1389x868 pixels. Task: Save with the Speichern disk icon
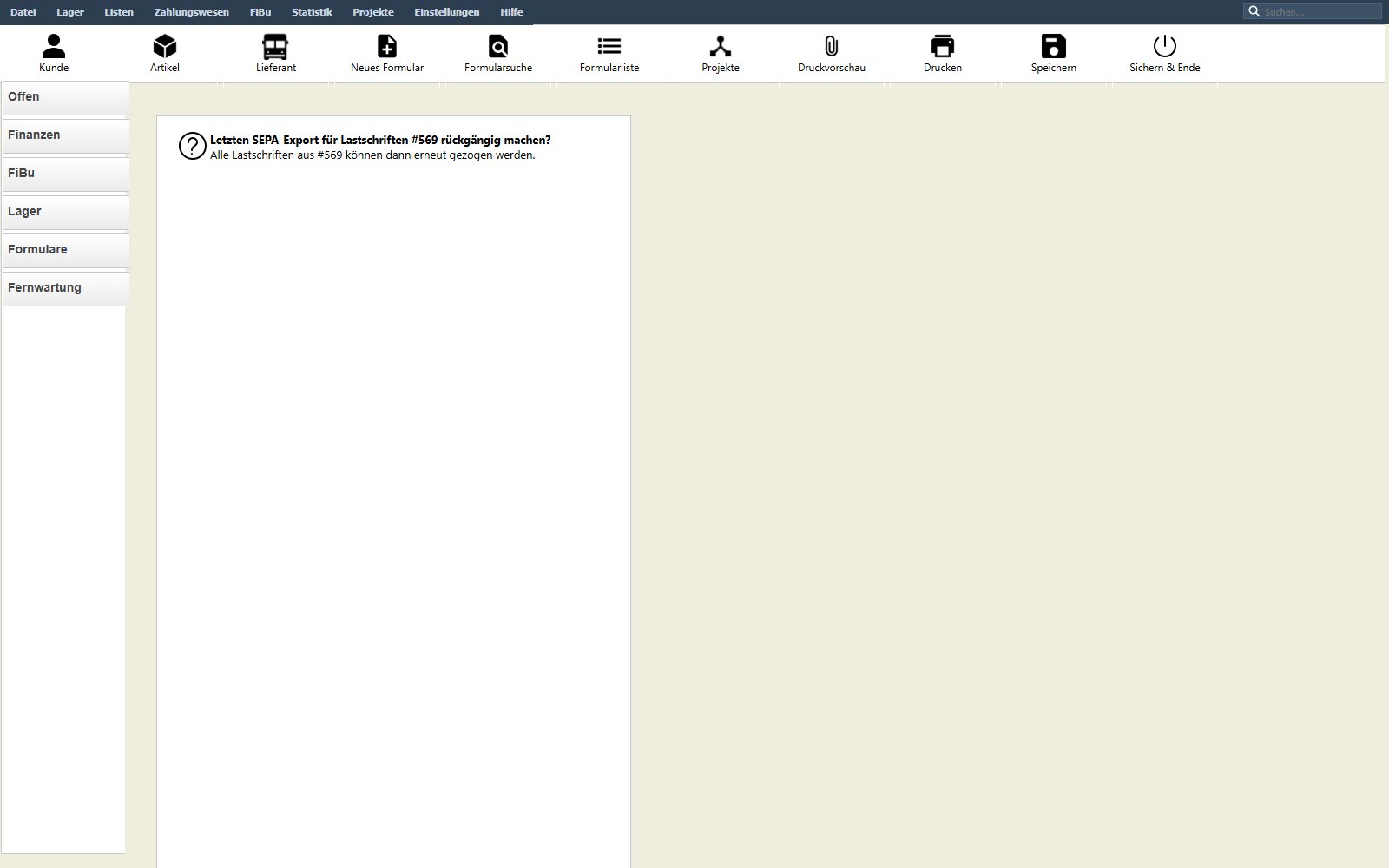[x=1054, y=46]
